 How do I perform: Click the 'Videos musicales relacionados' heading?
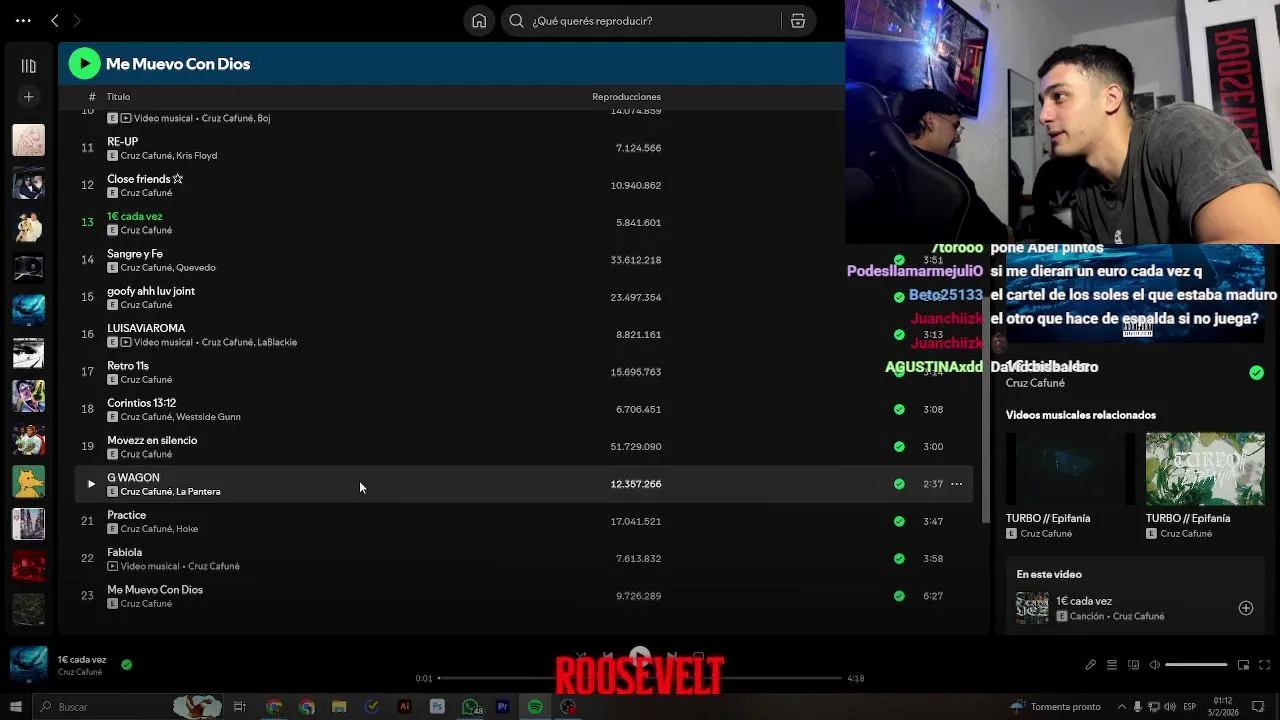coord(1081,415)
